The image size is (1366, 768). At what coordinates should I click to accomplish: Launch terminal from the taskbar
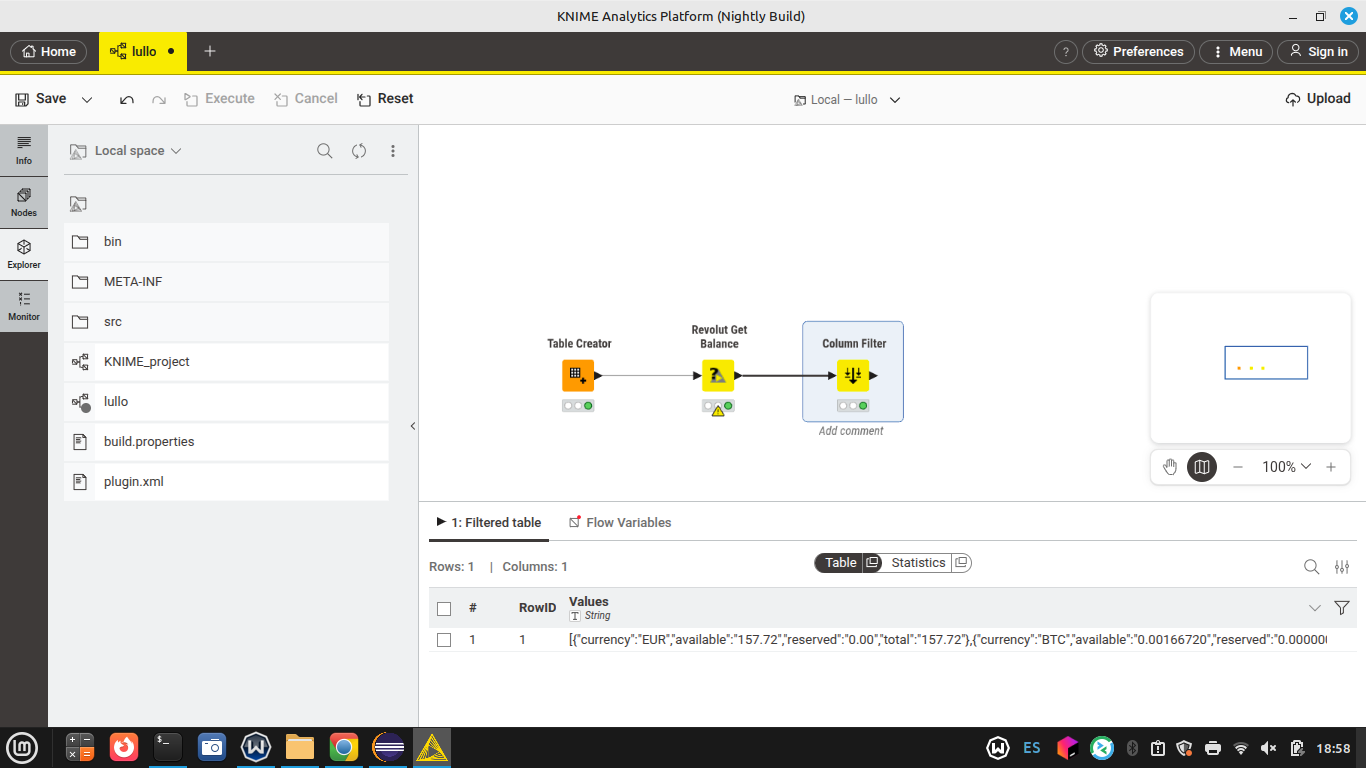[x=168, y=747]
